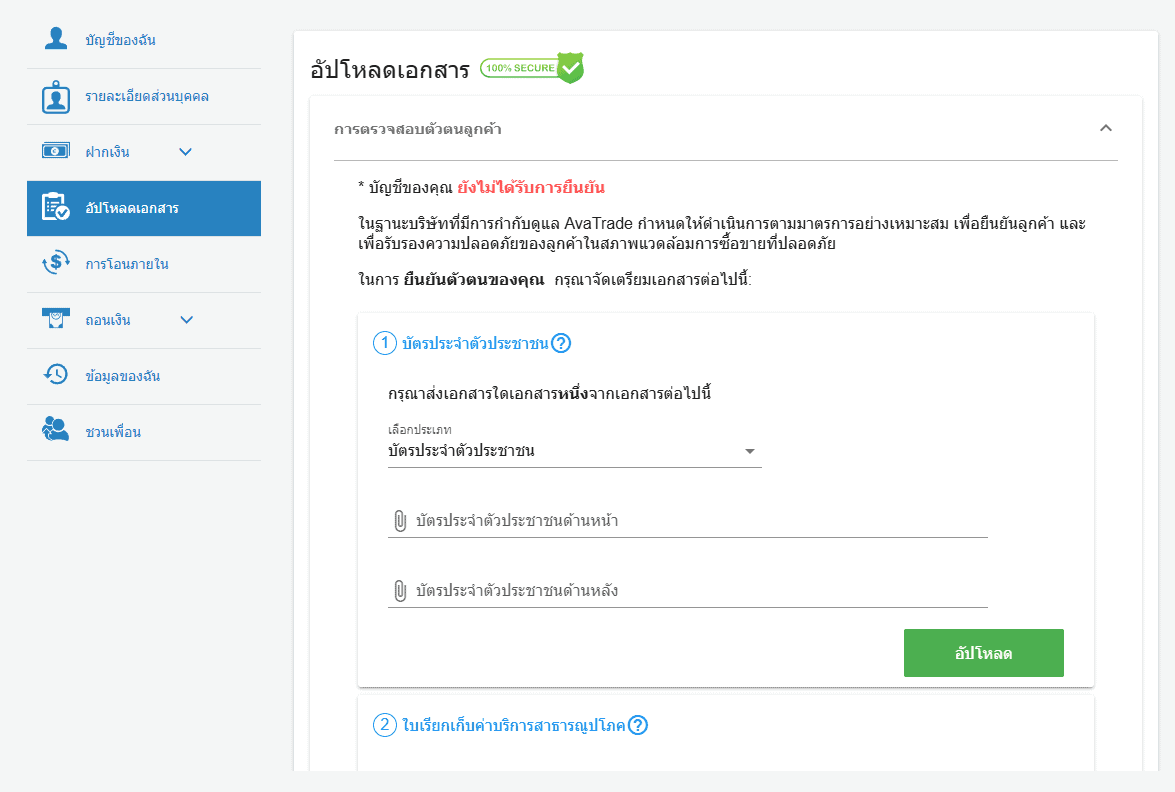This screenshot has height=792, width=1175.
Task: Expand the ฝากเงิน submenu chevron
Action: 186,152
